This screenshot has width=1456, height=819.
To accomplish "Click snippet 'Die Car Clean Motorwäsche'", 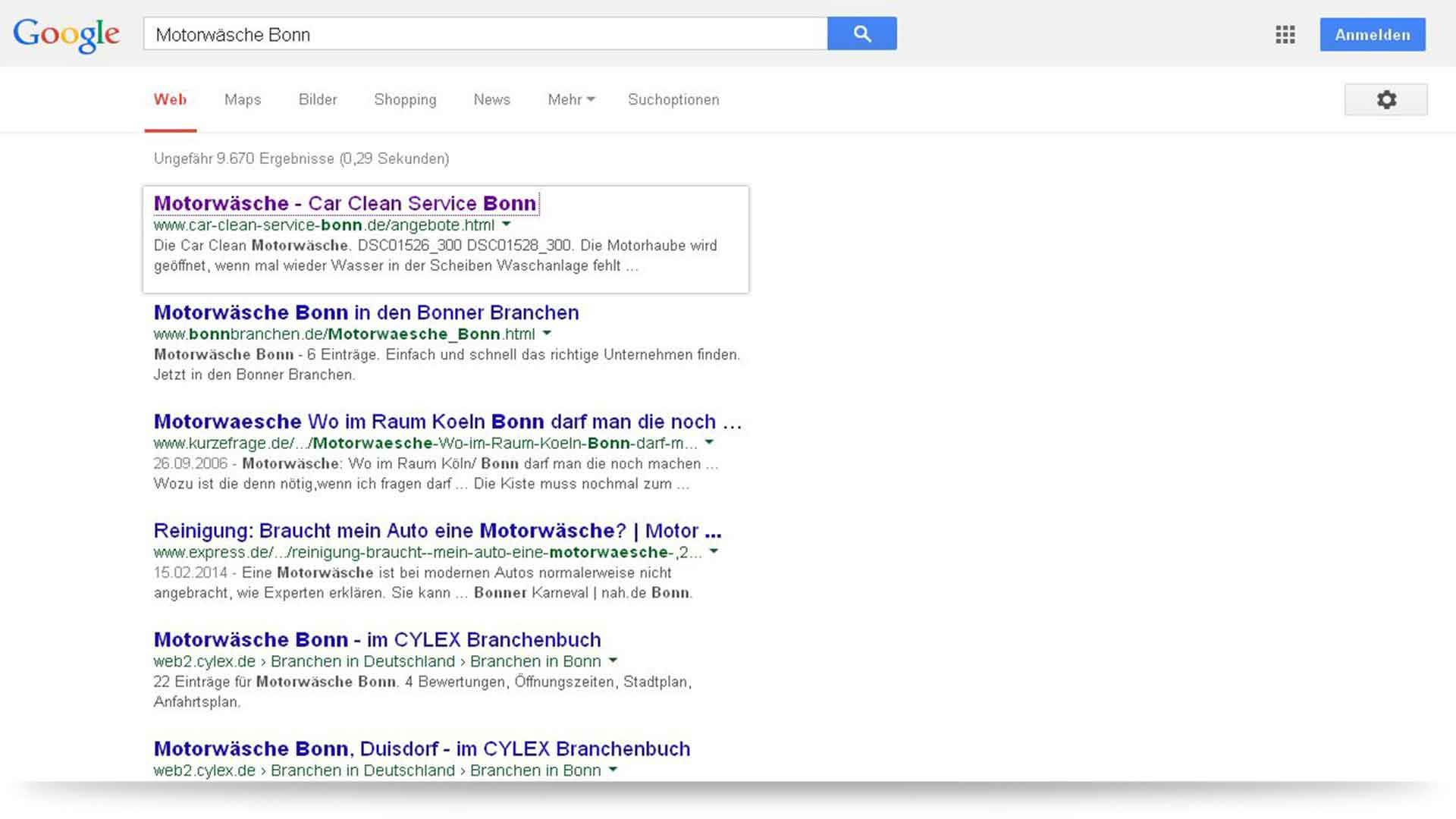I will (251, 246).
